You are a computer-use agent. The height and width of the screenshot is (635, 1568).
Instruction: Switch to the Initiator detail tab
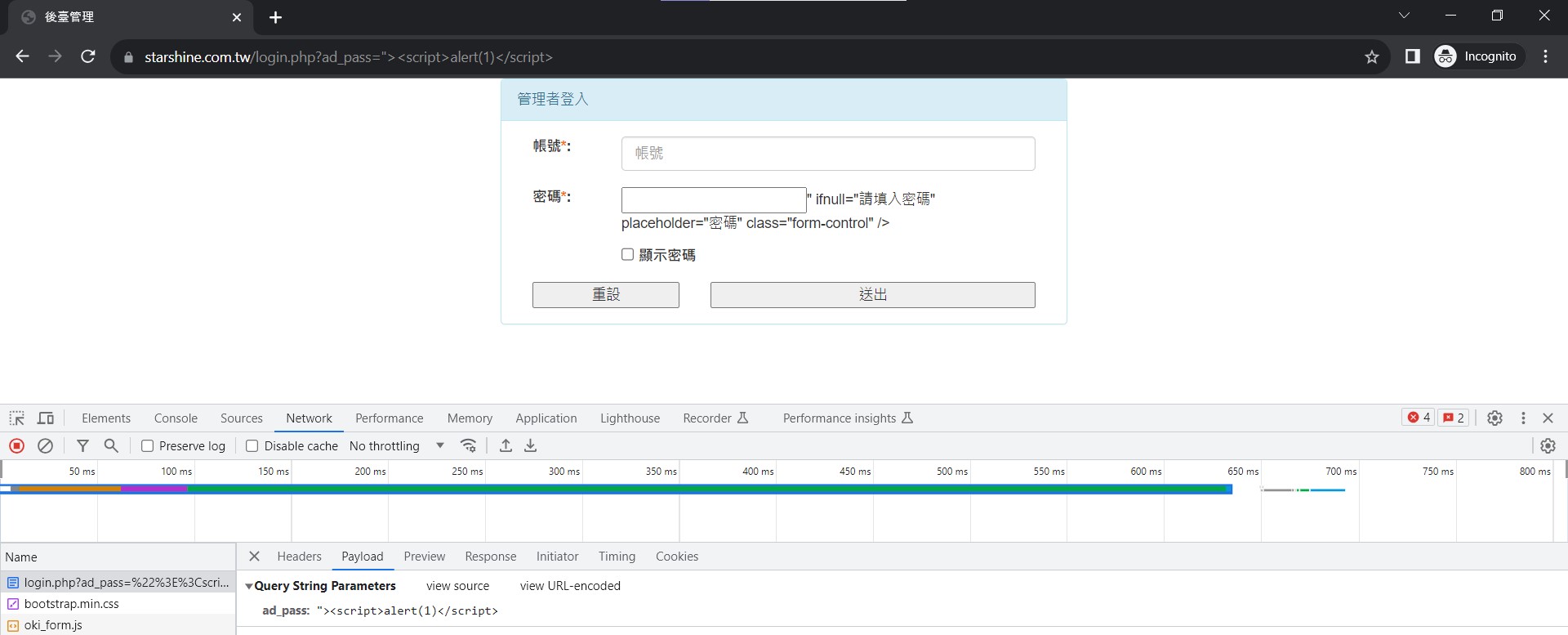click(x=558, y=557)
